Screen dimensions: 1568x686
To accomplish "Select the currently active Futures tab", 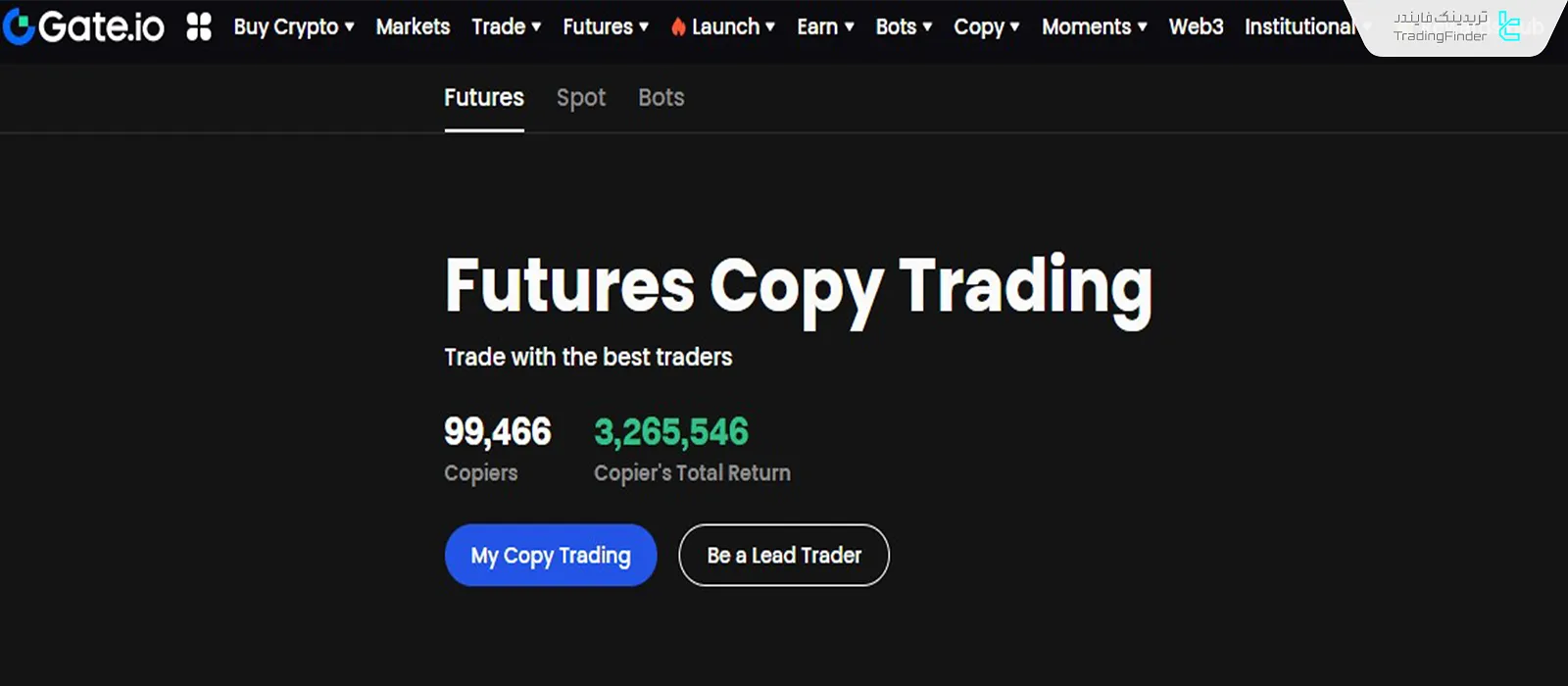I will pos(483,98).
